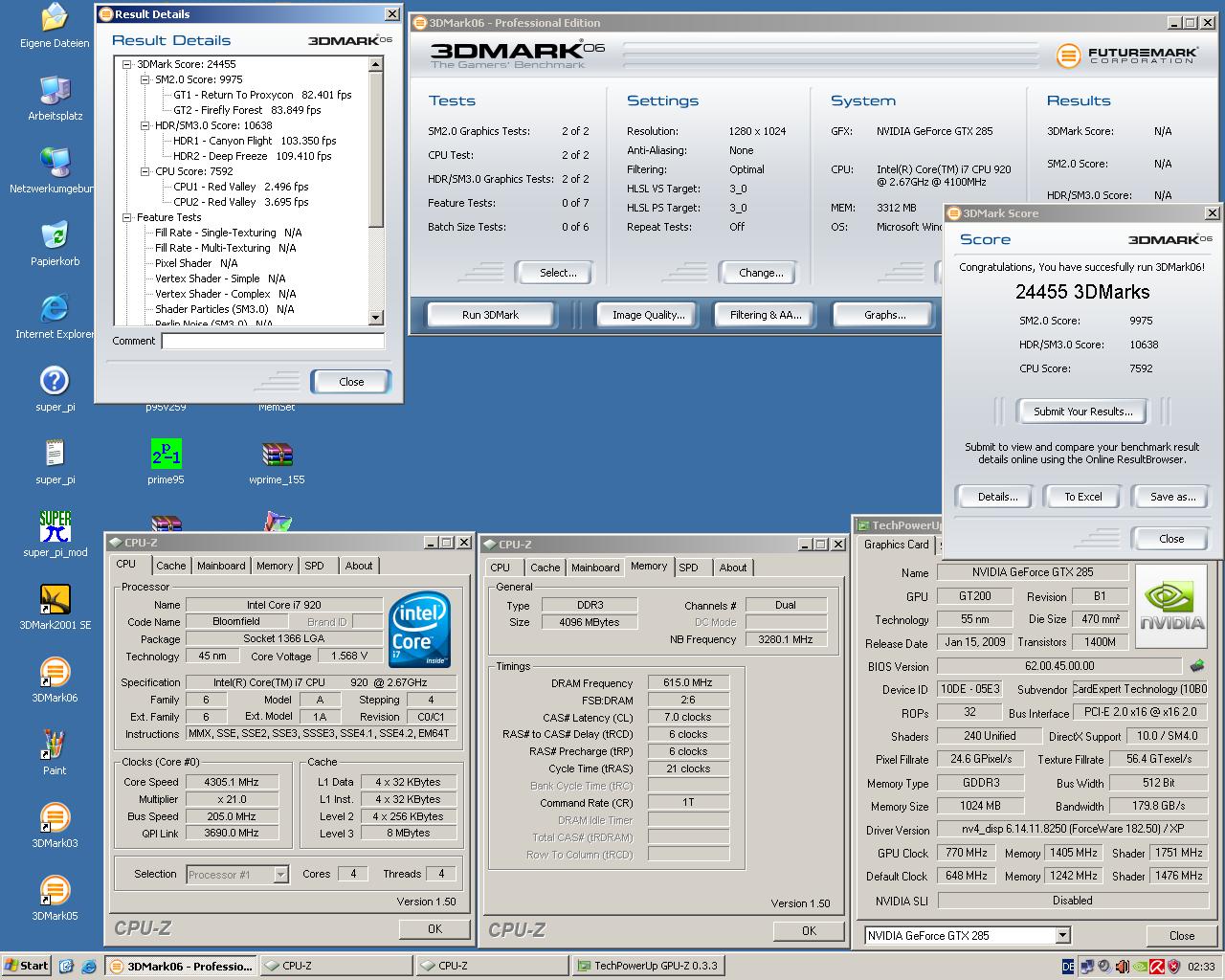This screenshot has height=980, width=1225.
Task: Click the Details... button in Score window
Action: pos(997,497)
